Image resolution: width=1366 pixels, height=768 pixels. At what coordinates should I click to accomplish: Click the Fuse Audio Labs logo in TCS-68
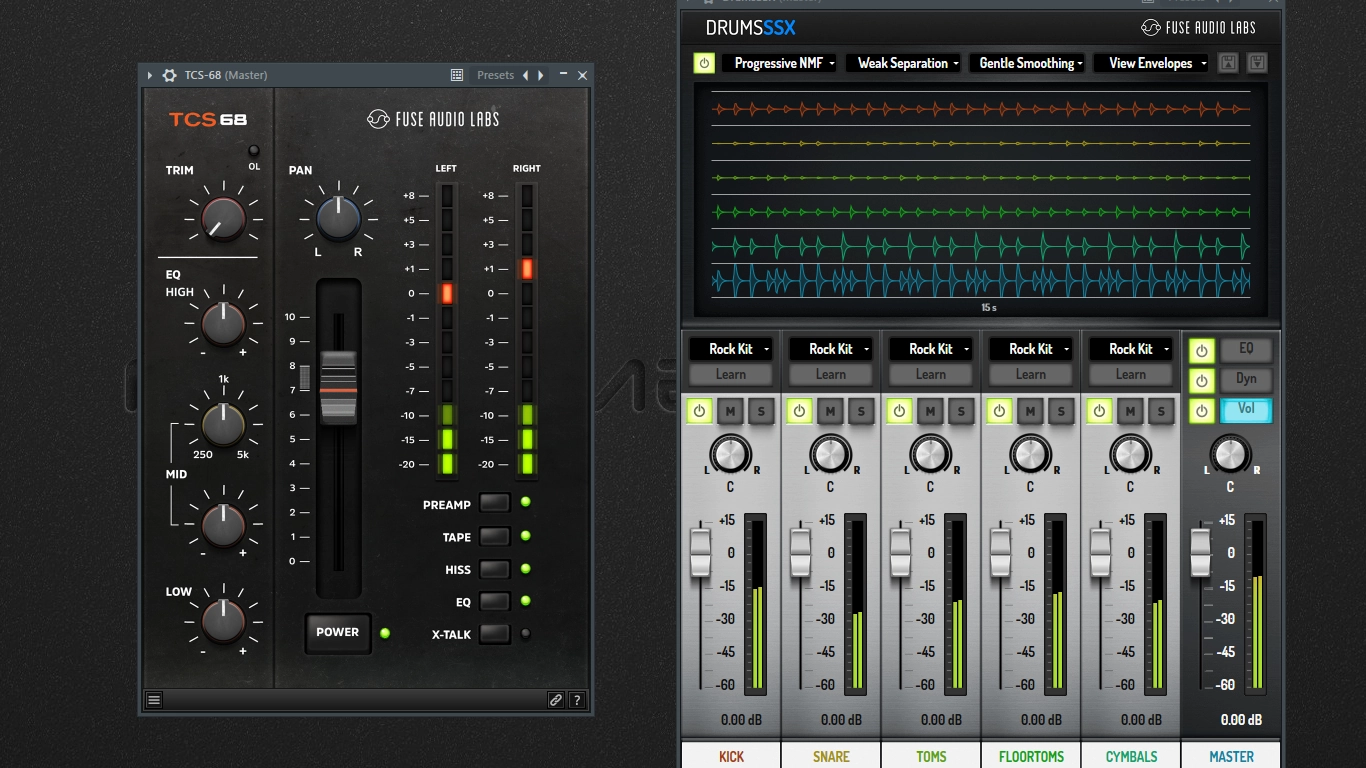tap(433, 119)
